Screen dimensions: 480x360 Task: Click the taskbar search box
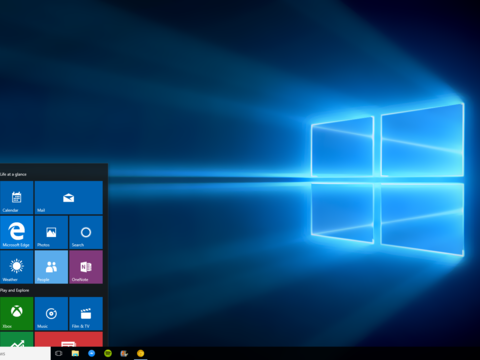[25, 353]
